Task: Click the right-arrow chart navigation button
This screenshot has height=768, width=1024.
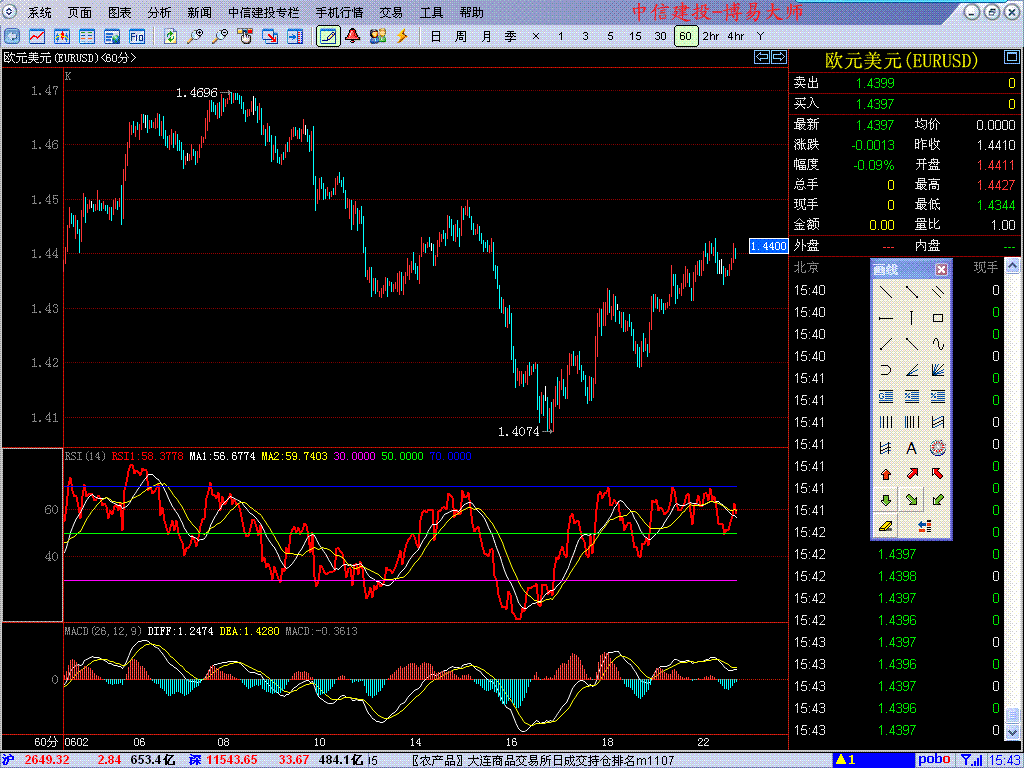Action: pos(778,57)
